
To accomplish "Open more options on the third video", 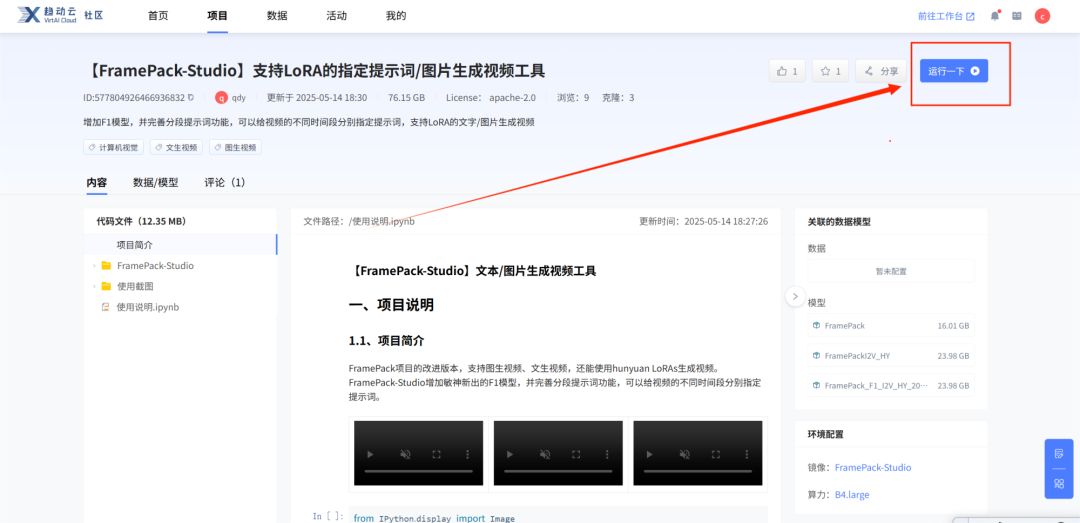I will pos(747,455).
